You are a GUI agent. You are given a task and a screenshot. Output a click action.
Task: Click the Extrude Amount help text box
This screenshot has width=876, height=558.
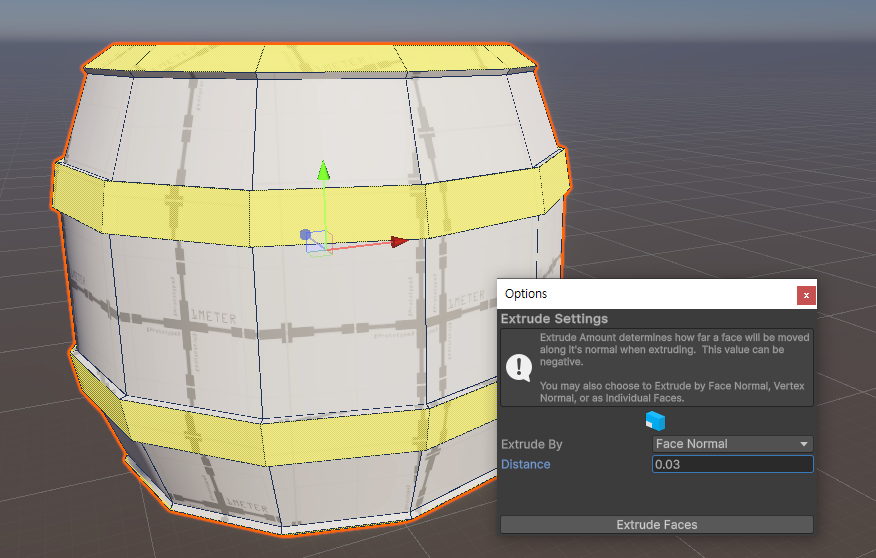(x=670, y=367)
